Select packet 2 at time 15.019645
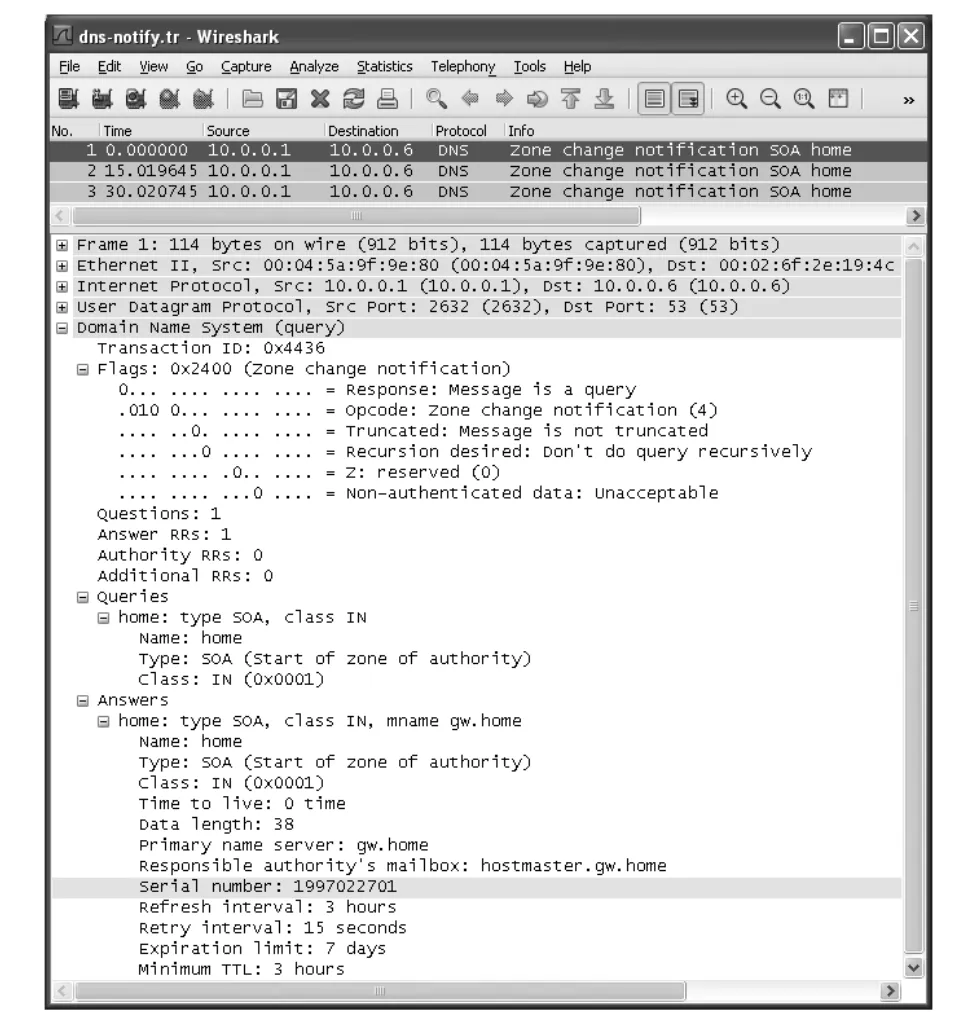The width and height of the screenshot is (977, 1026). tap(488, 171)
